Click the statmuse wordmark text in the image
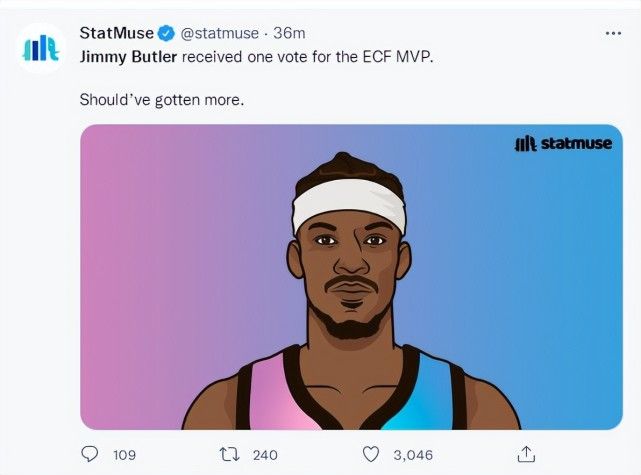Image resolution: width=641 pixels, height=475 pixels. click(x=576, y=144)
